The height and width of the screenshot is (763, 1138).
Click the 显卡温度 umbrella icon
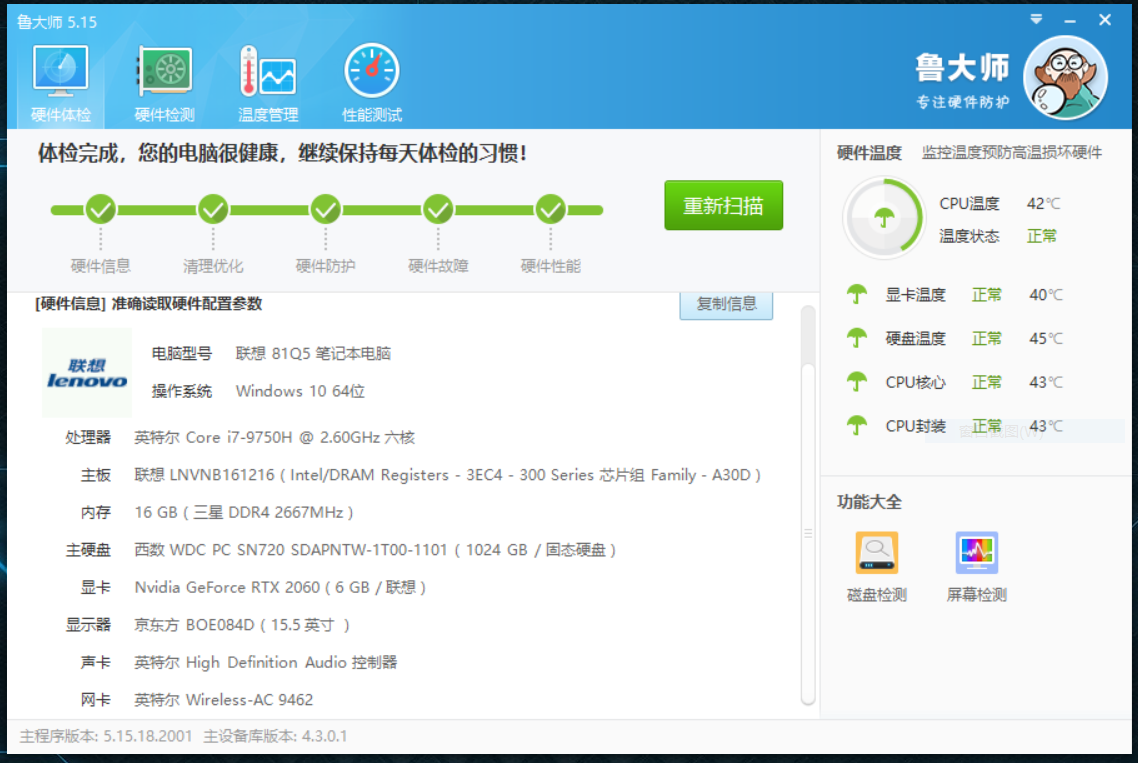pos(857,294)
